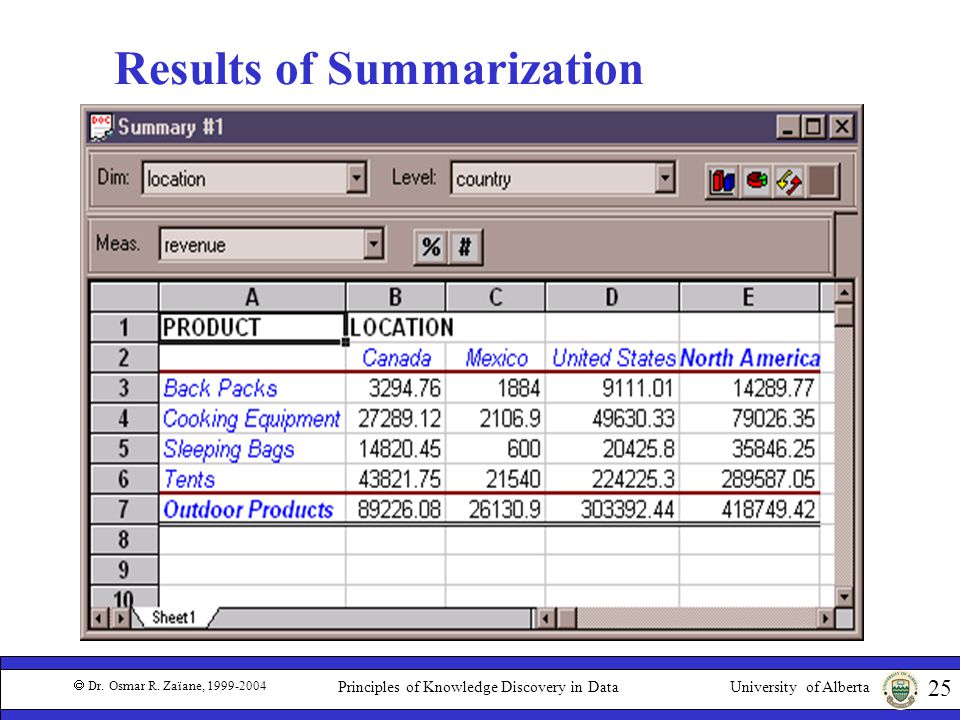960x720 pixels.
Task: Close the Summary #1 window
Action: pyautogui.click(x=842, y=127)
